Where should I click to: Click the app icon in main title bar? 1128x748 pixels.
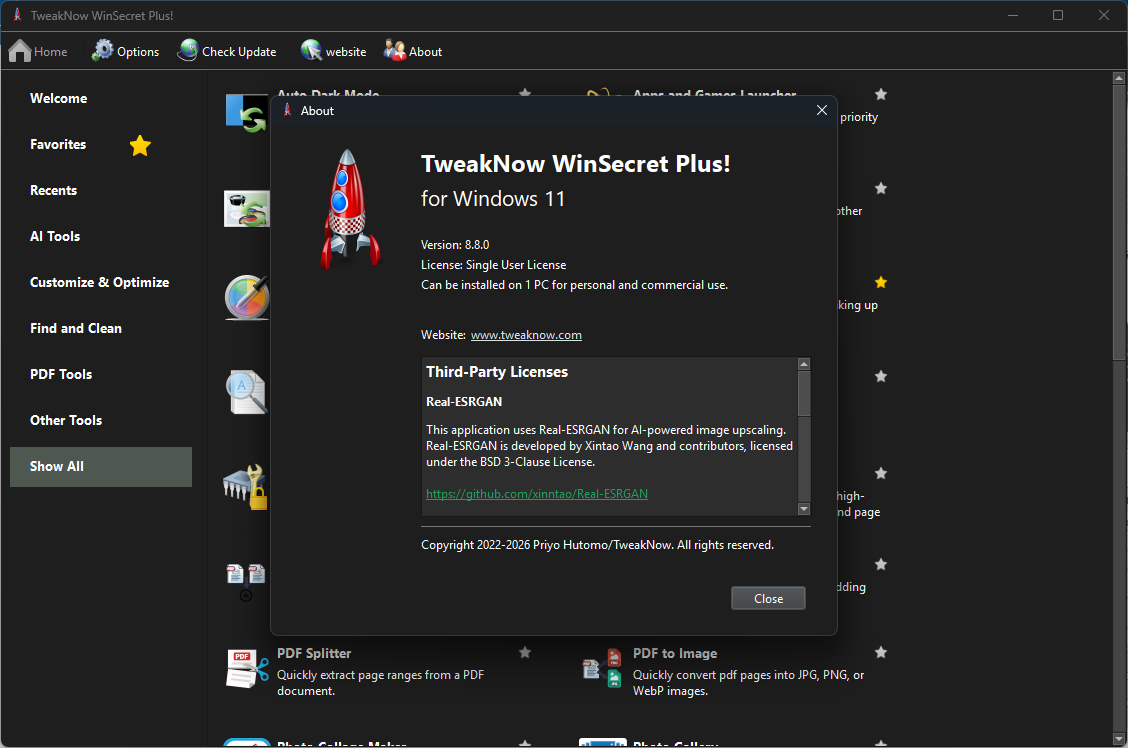tap(17, 15)
